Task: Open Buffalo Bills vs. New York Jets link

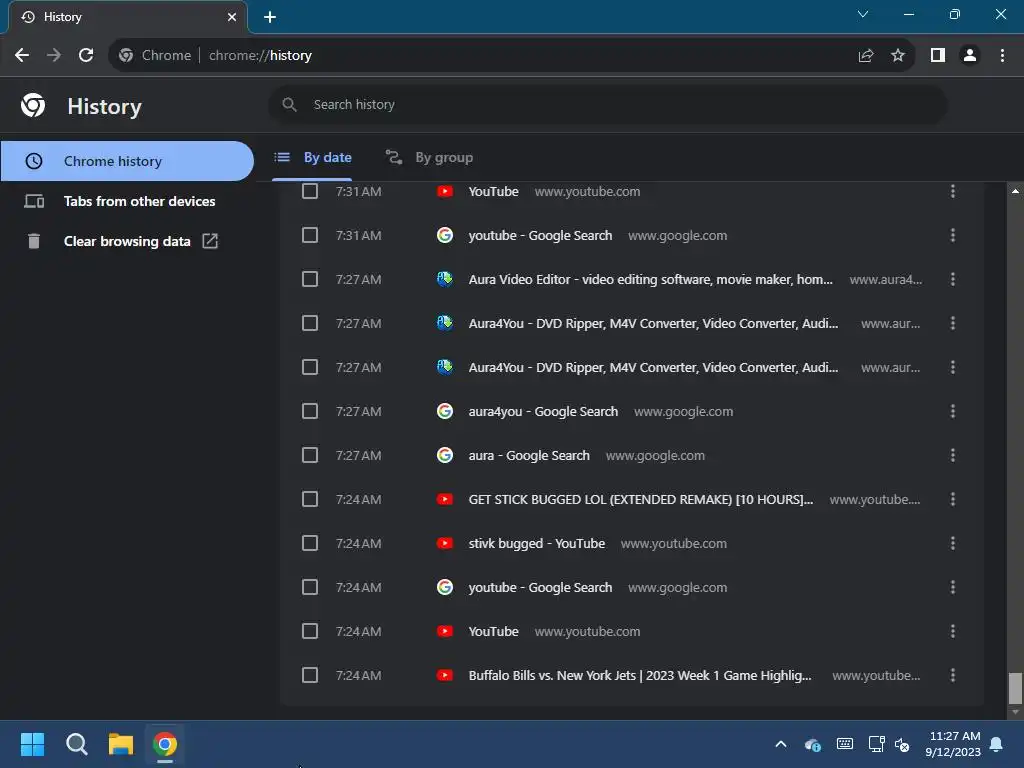Action: click(x=640, y=675)
